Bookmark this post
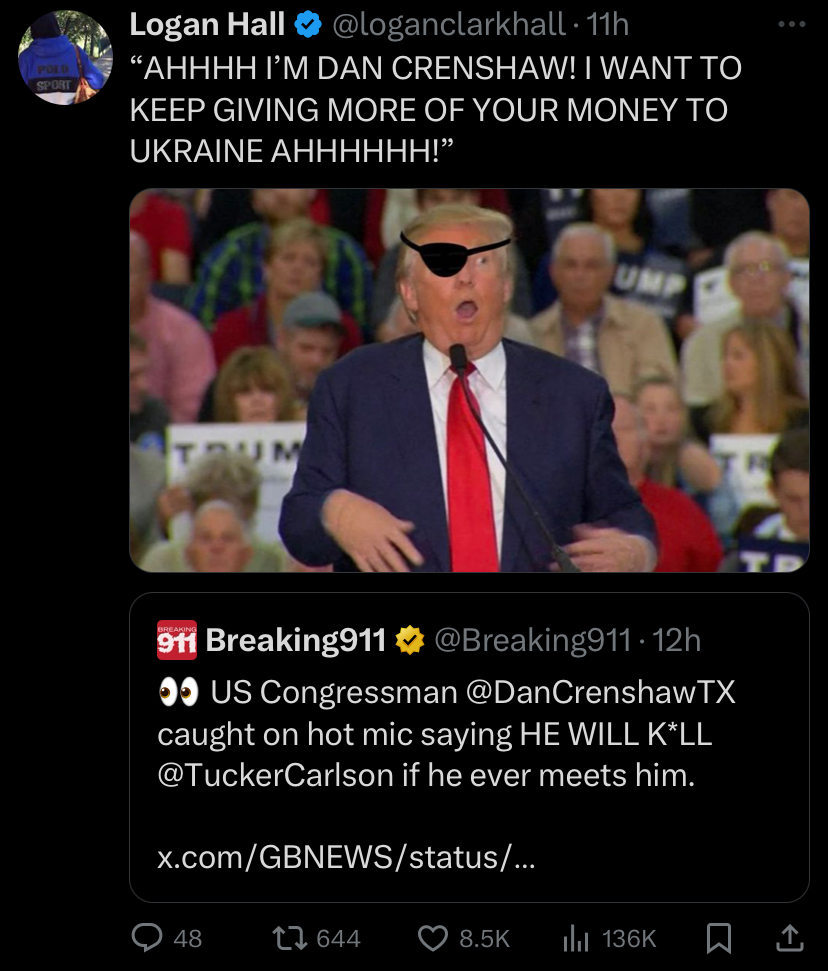This screenshot has height=971, width=828. pyautogui.click(x=719, y=938)
